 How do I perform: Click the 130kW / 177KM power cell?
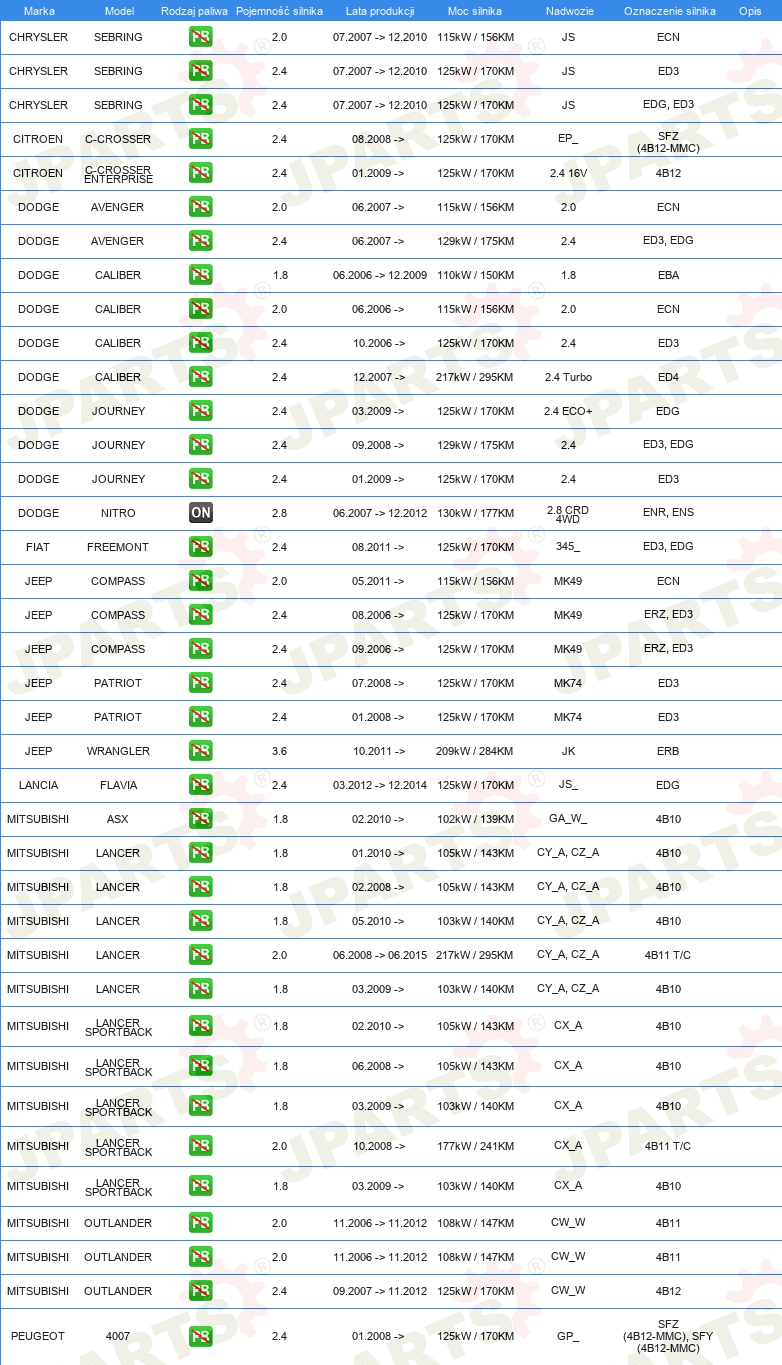(x=475, y=513)
